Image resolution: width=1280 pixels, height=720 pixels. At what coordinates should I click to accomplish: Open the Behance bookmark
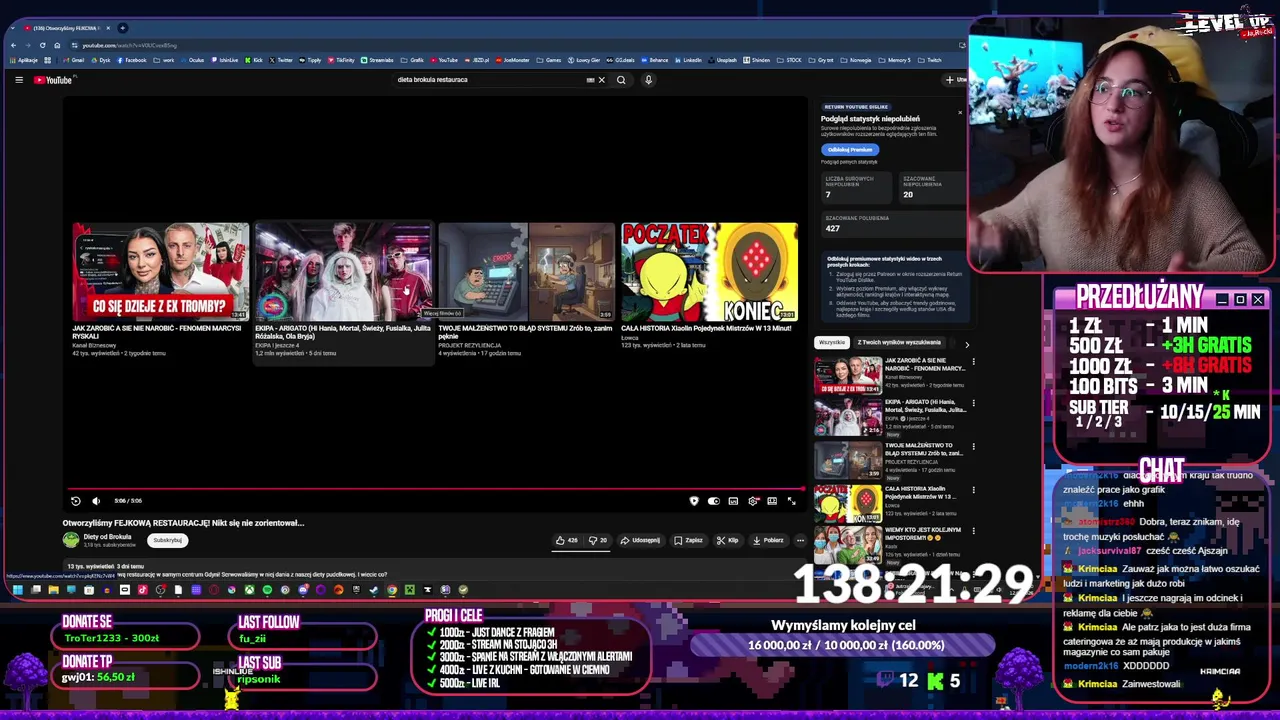pos(654,60)
